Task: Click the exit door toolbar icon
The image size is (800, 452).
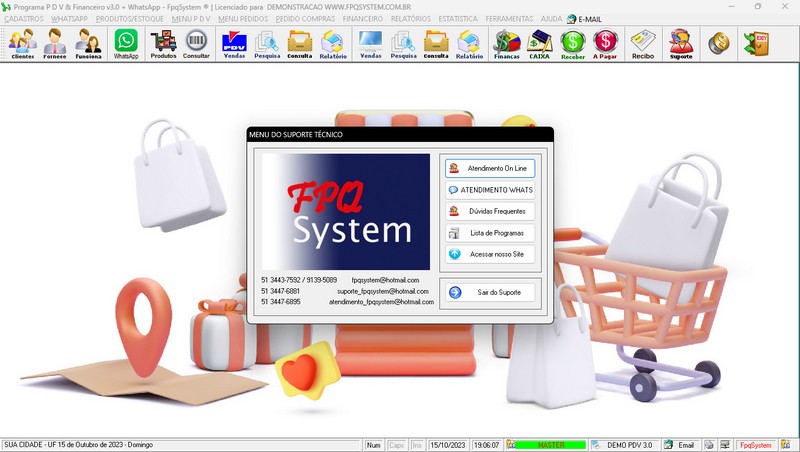Action: coord(756,44)
